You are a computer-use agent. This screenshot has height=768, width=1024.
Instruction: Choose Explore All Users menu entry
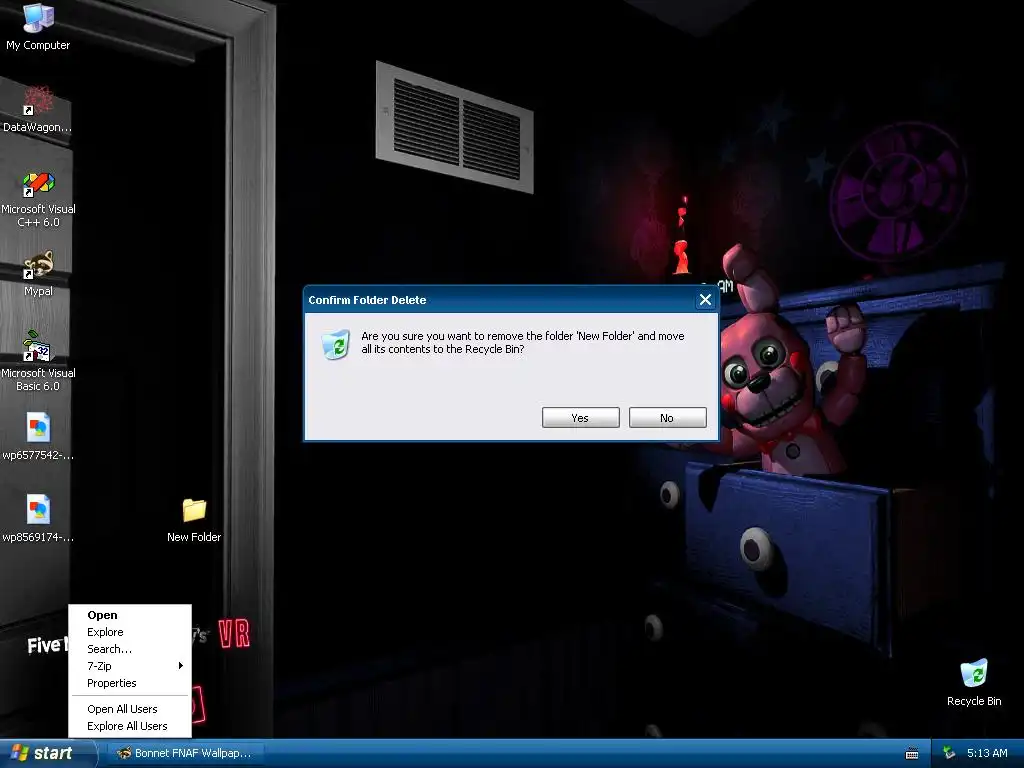[x=130, y=726]
